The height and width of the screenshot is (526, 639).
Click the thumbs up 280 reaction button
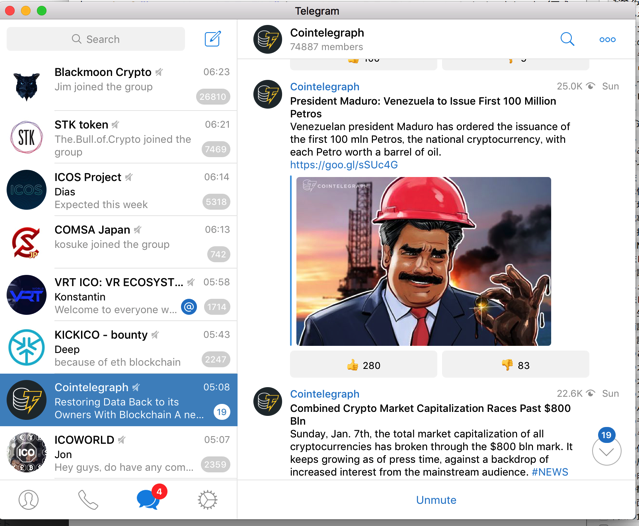pos(364,365)
